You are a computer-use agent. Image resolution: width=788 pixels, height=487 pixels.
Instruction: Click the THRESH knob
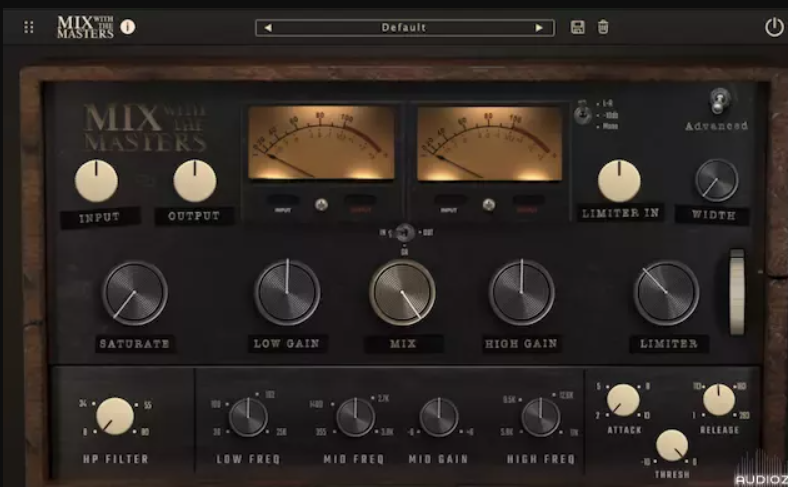pyautogui.click(x=672, y=445)
